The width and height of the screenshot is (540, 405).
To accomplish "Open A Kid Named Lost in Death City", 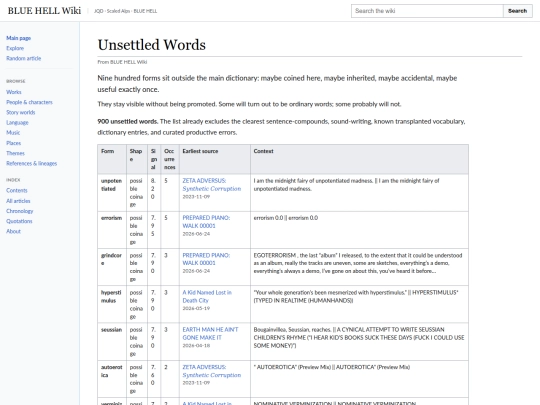I will click(207, 297).
